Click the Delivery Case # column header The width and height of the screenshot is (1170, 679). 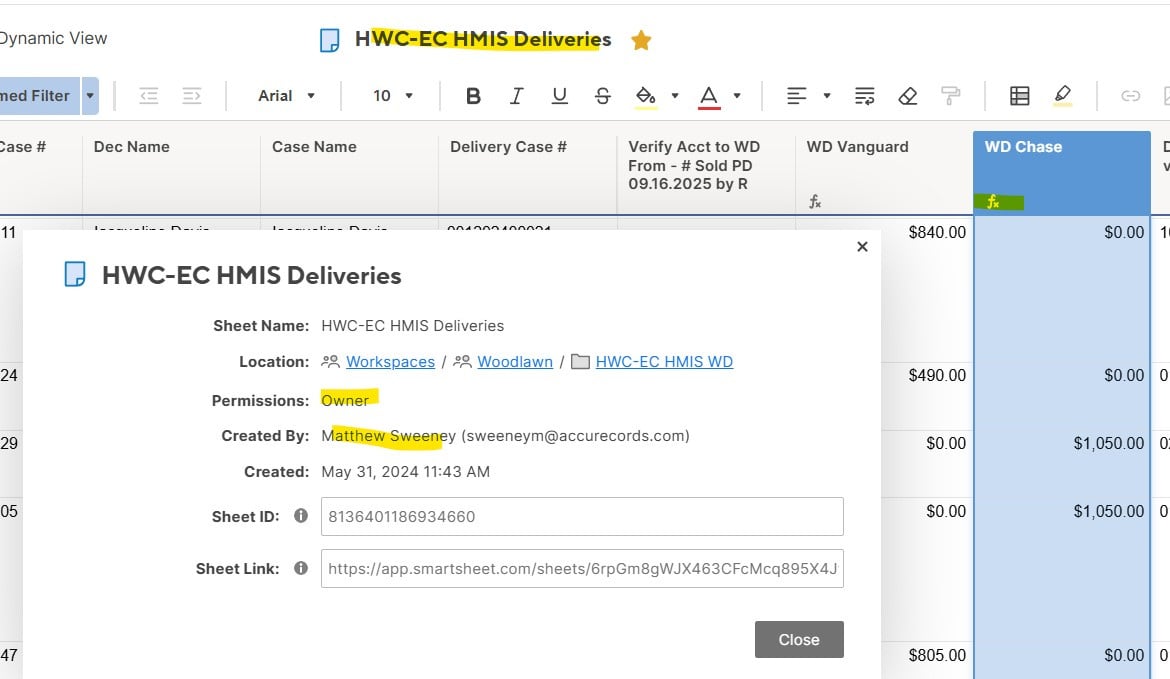coord(528,172)
